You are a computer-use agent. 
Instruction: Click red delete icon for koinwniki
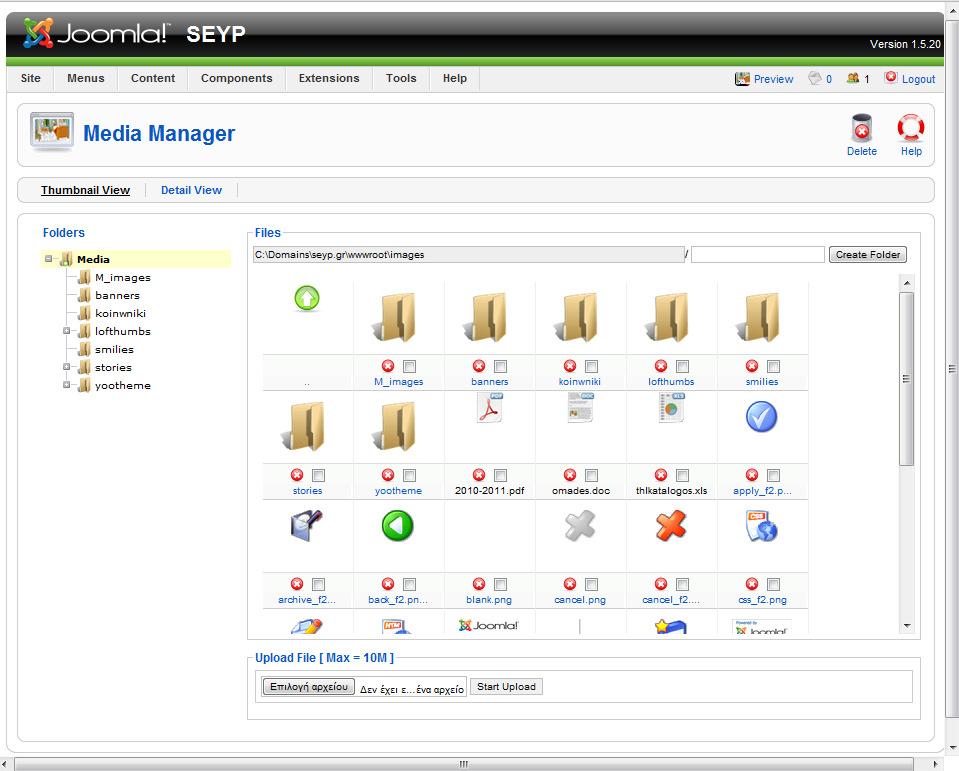570,366
